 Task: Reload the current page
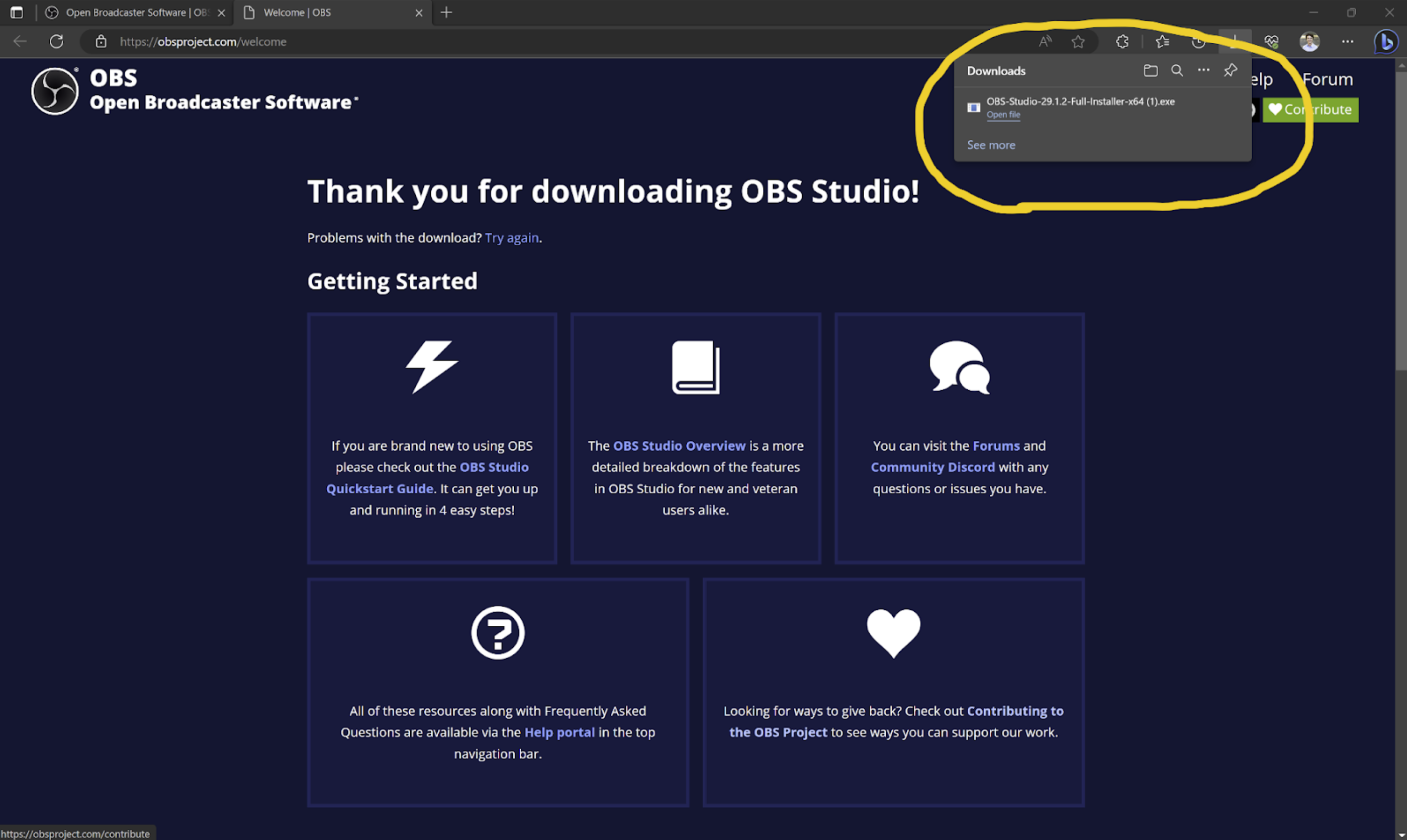(57, 41)
